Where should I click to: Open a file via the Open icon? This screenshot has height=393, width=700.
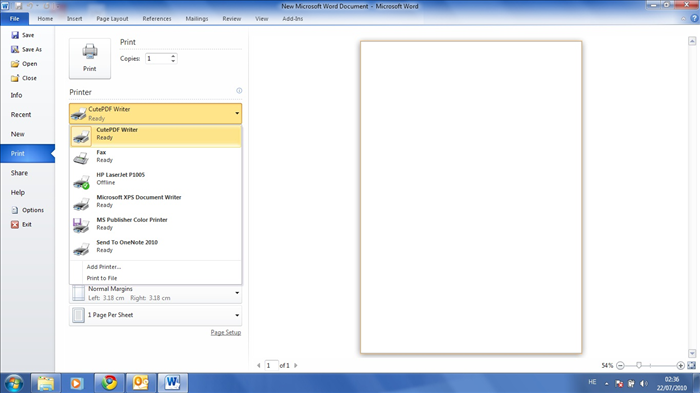click(15, 64)
